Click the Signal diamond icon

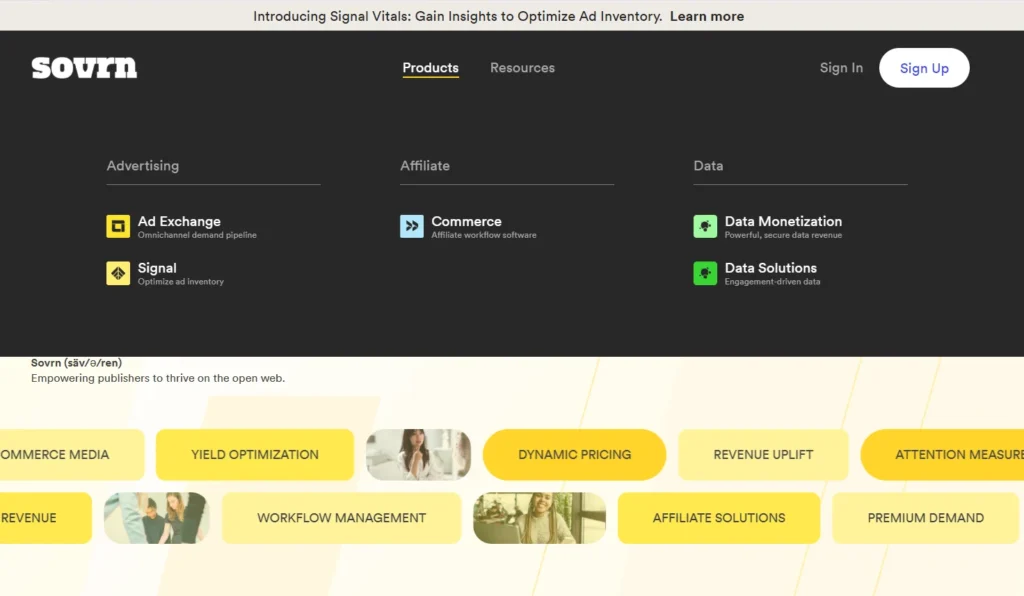pyautogui.click(x=118, y=274)
